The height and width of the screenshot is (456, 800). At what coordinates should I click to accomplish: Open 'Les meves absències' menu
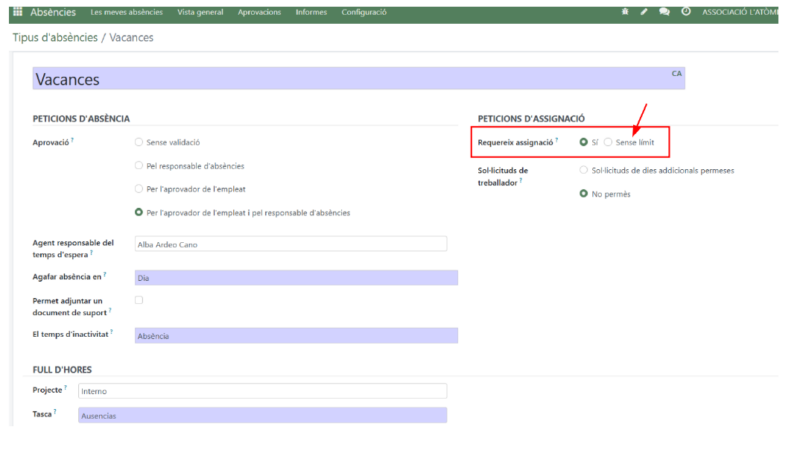[x=125, y=12]
